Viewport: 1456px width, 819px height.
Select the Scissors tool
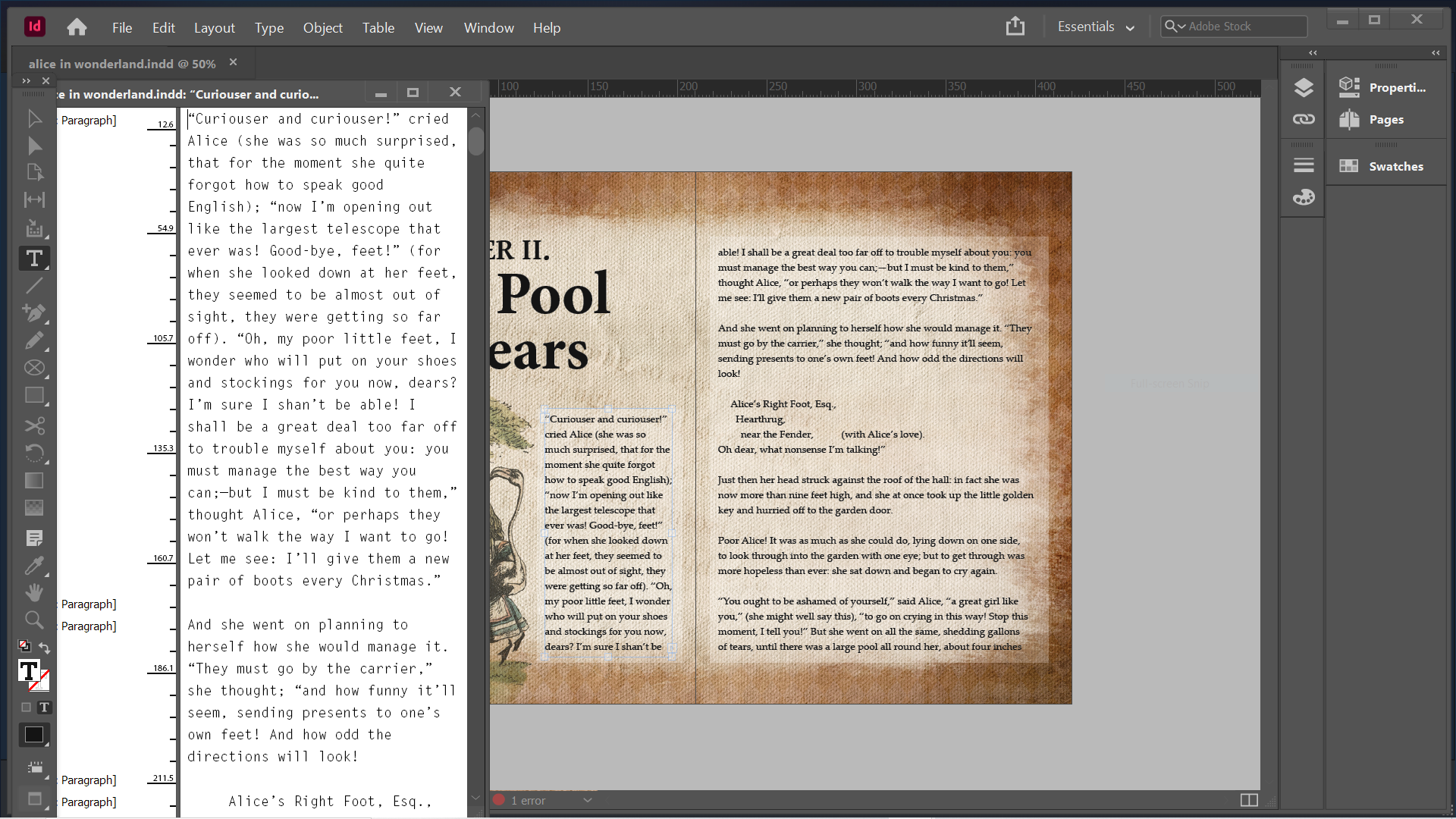point(34,426)
